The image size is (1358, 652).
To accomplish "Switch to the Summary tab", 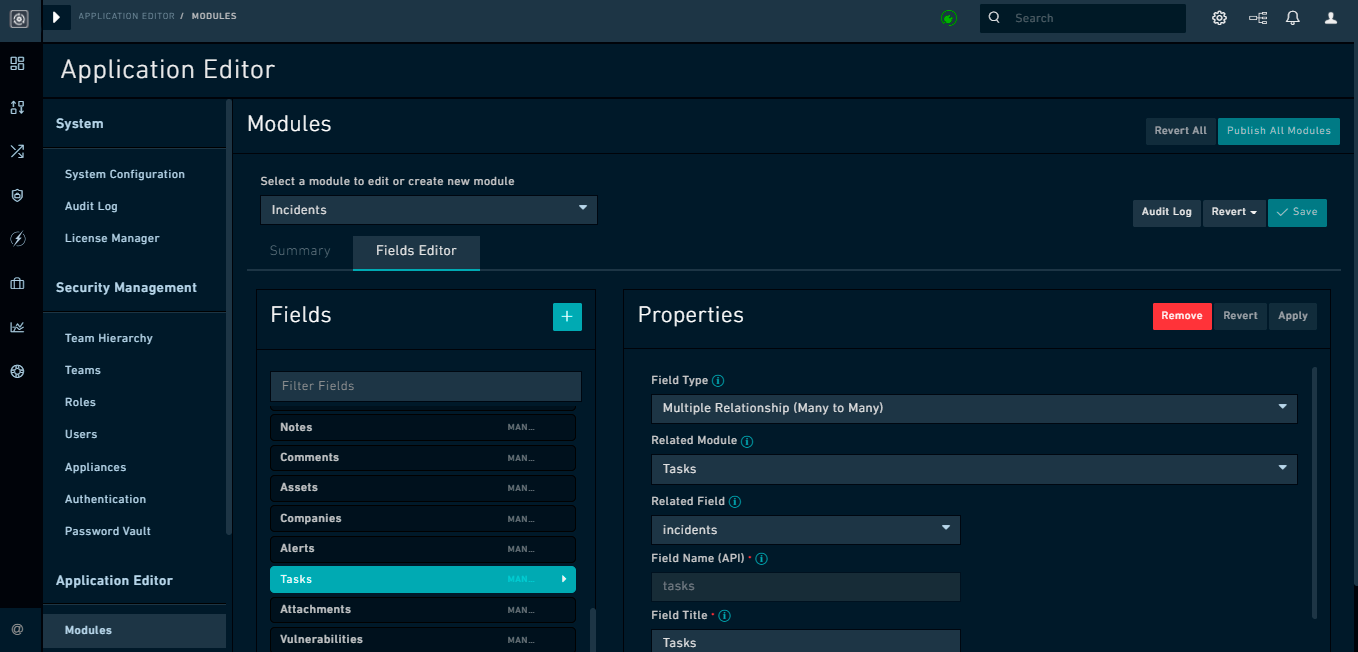I will pos(300,251).
